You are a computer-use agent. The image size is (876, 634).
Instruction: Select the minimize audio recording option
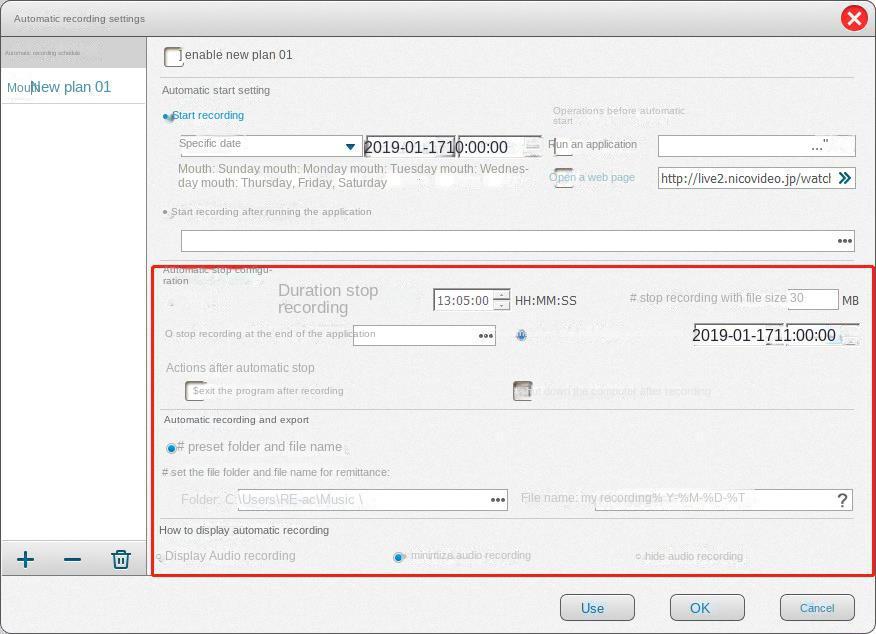(399, 557)
